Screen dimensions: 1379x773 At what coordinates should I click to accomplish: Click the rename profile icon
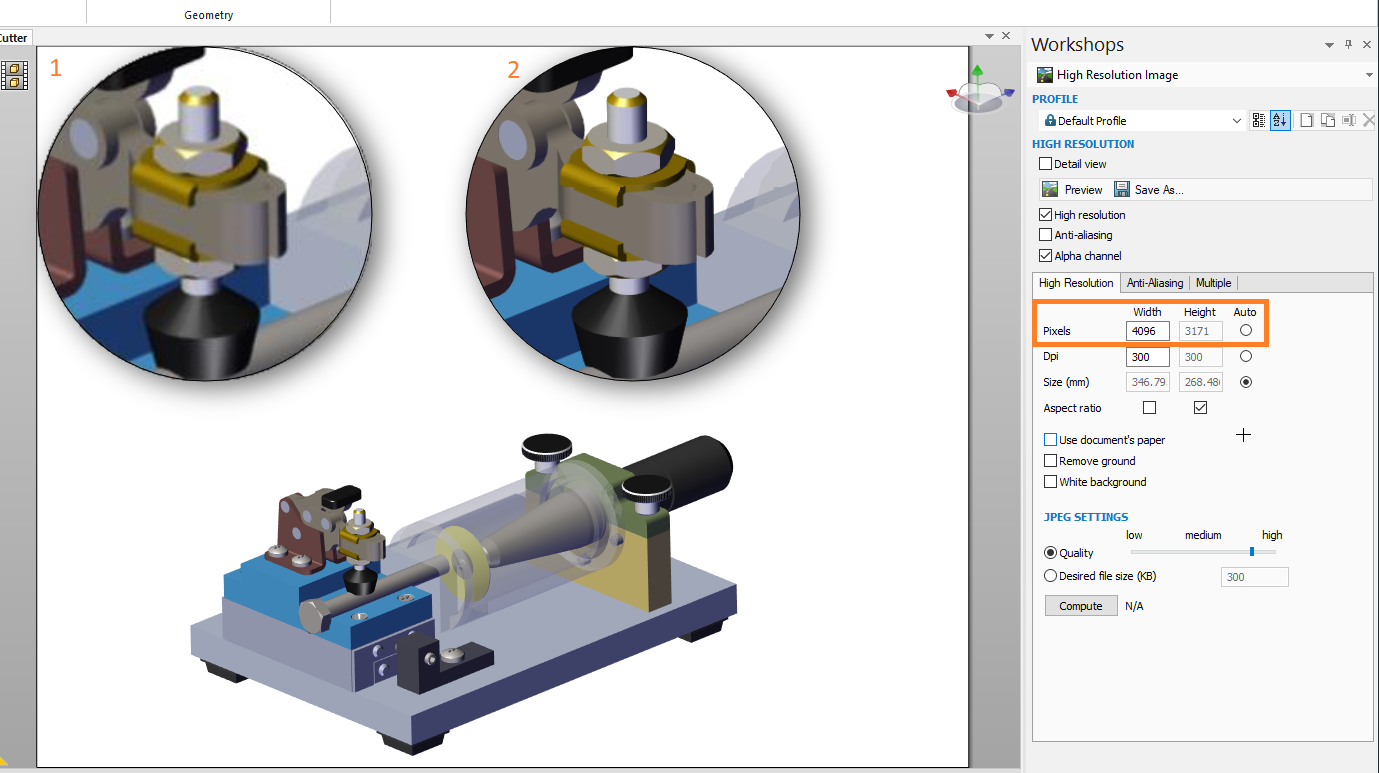click(x=1349, y=121)
